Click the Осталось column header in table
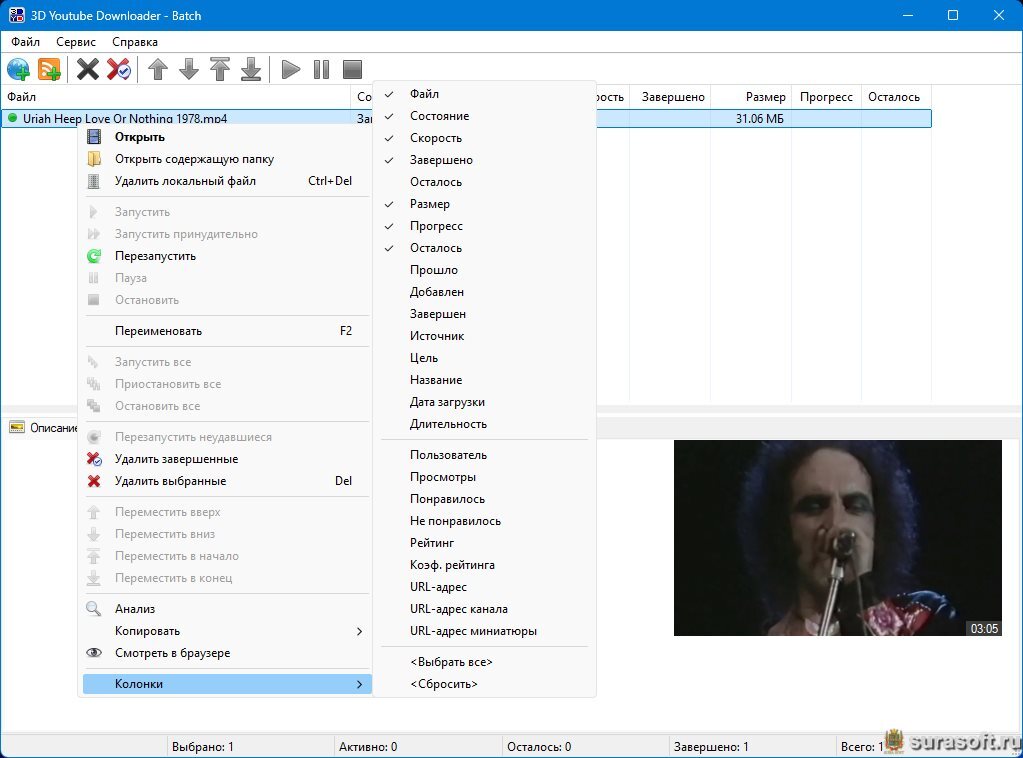The height and width of the screenshot is (758, 1023). pos(896,97)
